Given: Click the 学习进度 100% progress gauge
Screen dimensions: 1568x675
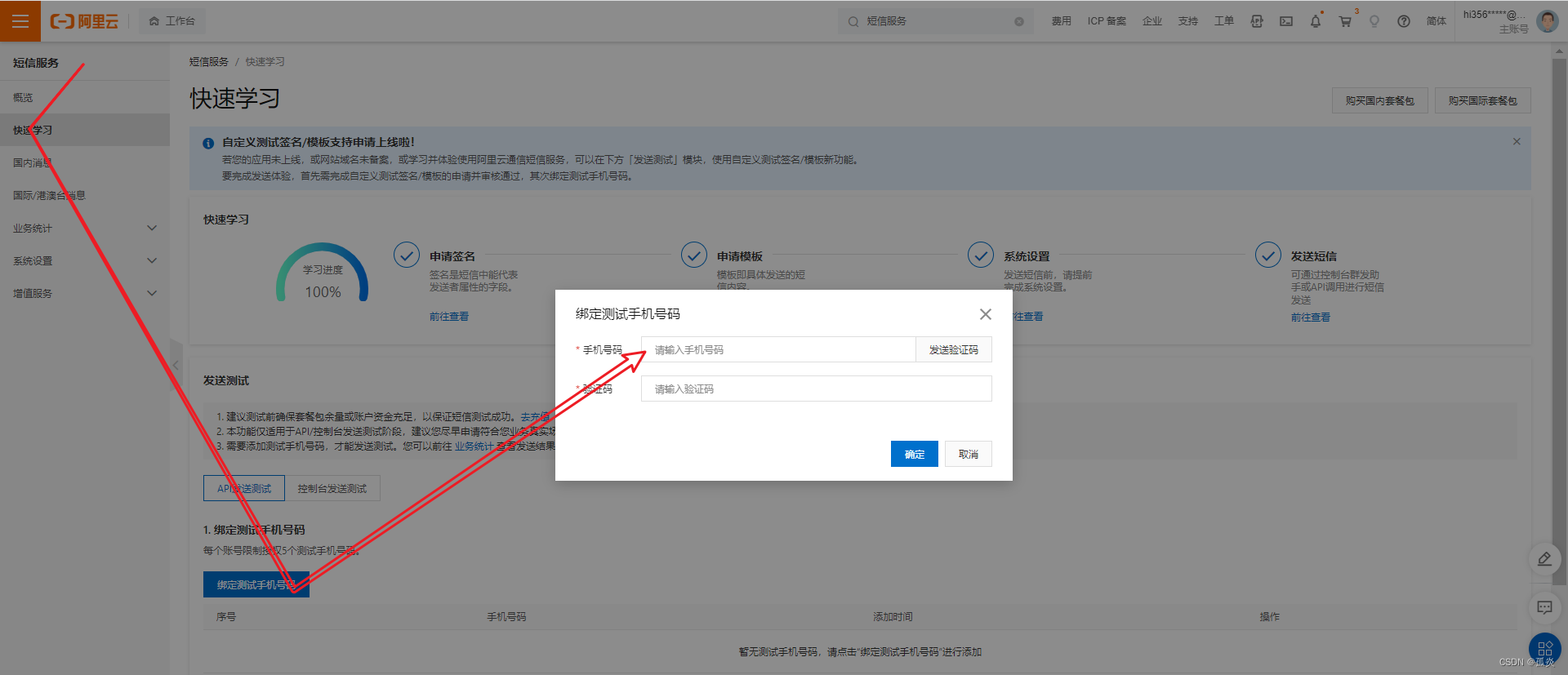Looking at the screenshot, I should [323, 273].
